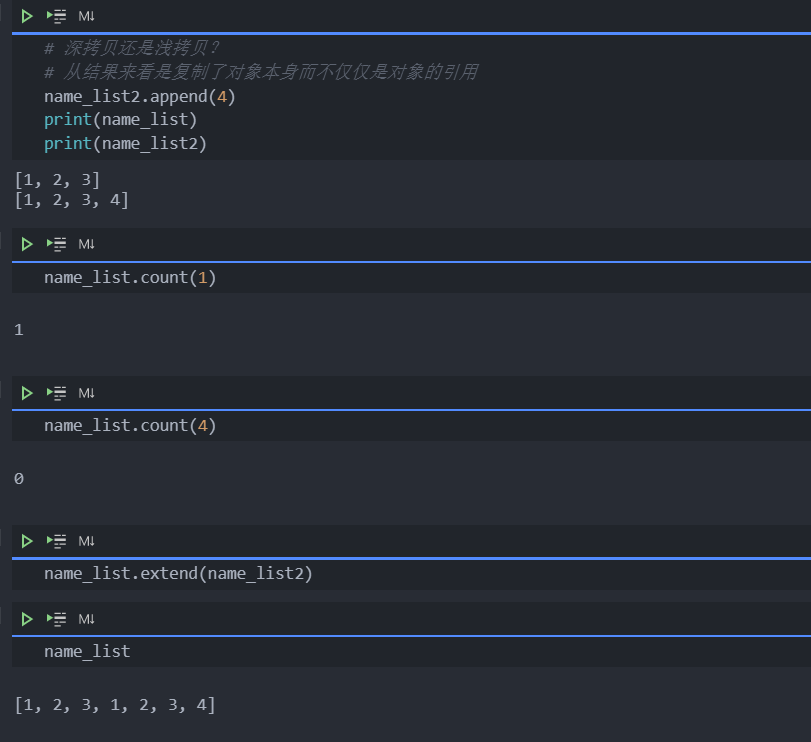811x742 pixels.
Task: Switch the count(1) cell to Markdown
Action: pos(87,244)
